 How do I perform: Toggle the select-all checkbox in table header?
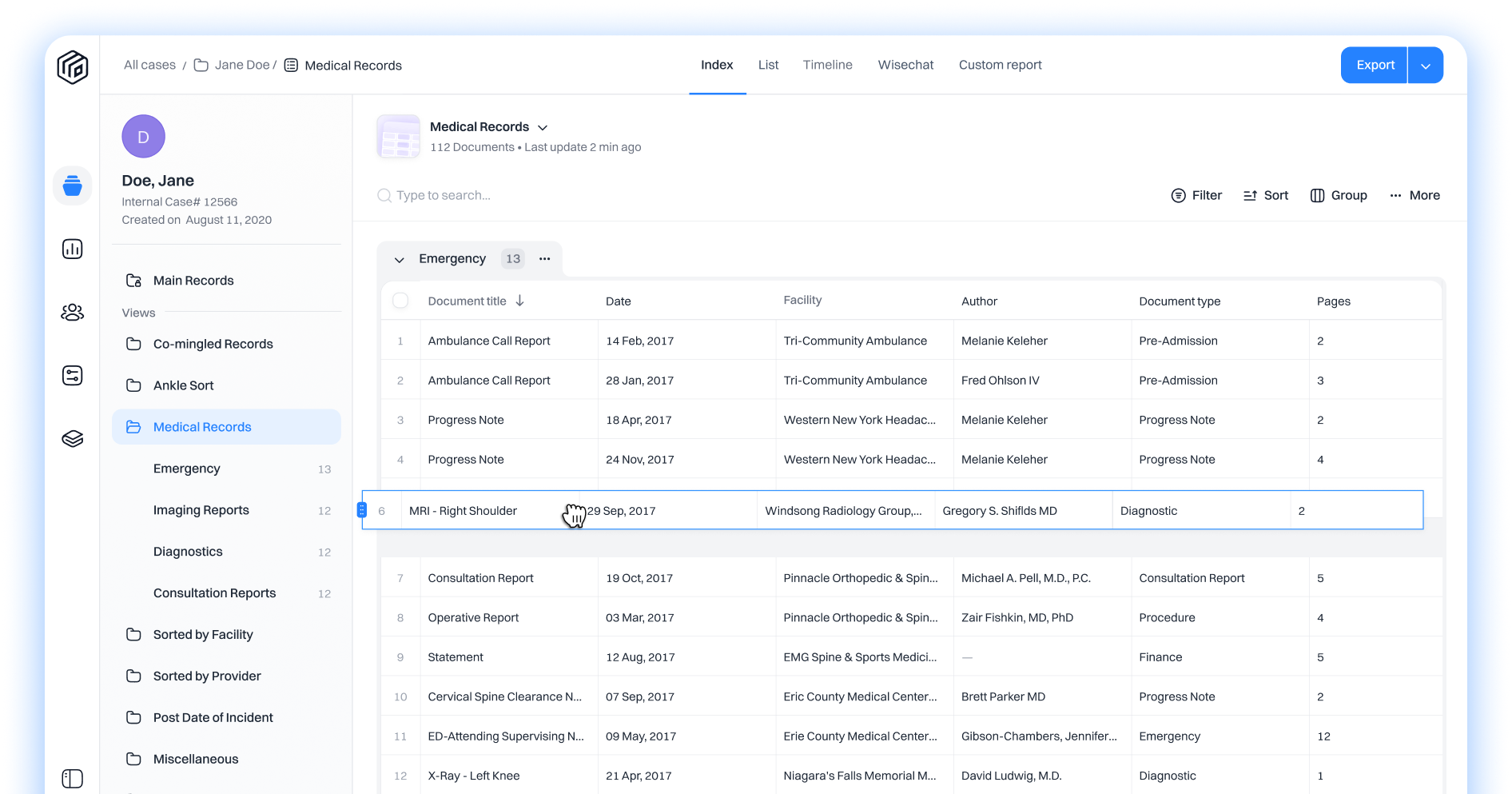[401, 301]
